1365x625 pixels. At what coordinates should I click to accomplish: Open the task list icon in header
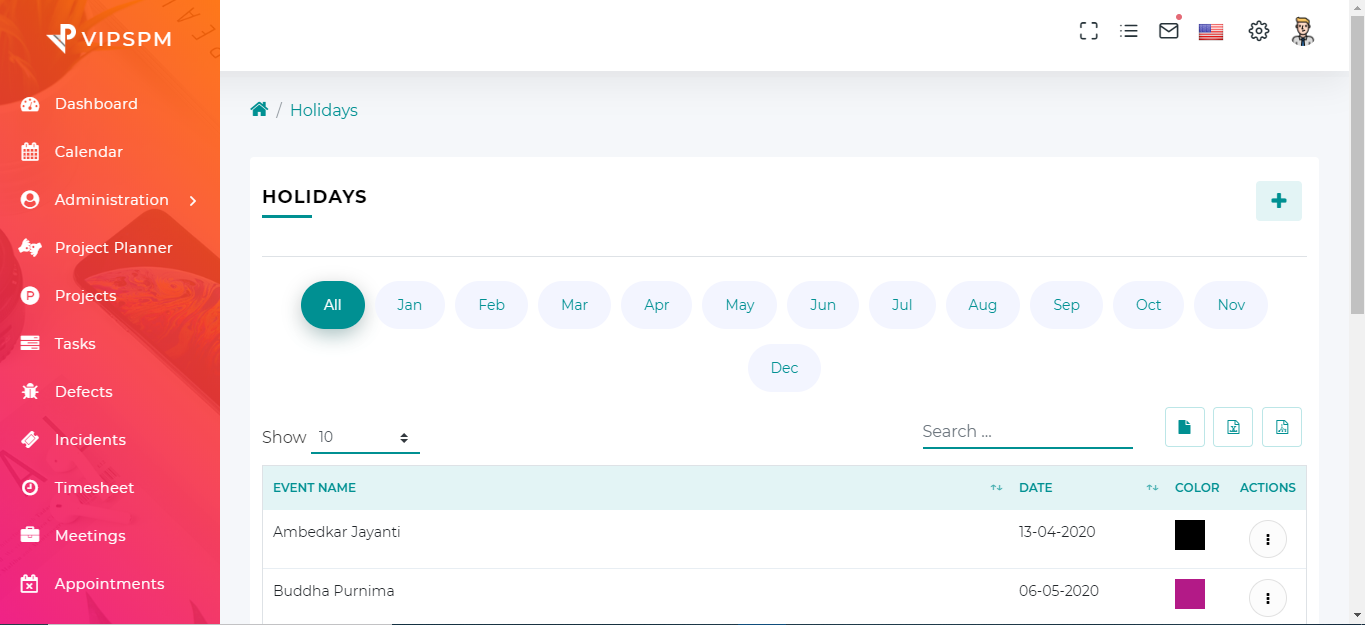(1129, 31)
